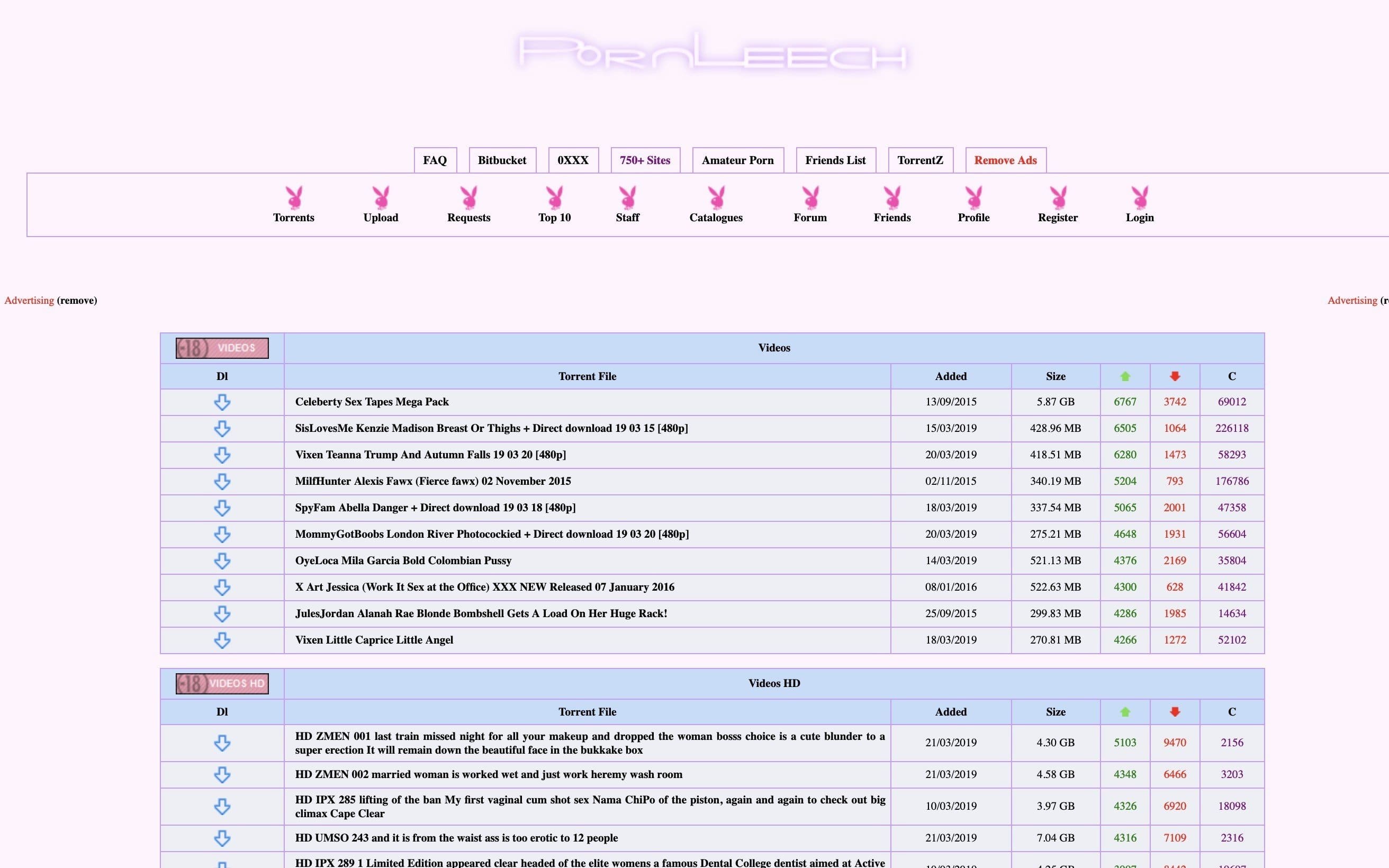1389x868 pixels.
Task: Click download arrow for 522.63 MB torrent
Action: pyautogui.click(x=222, y=587)
